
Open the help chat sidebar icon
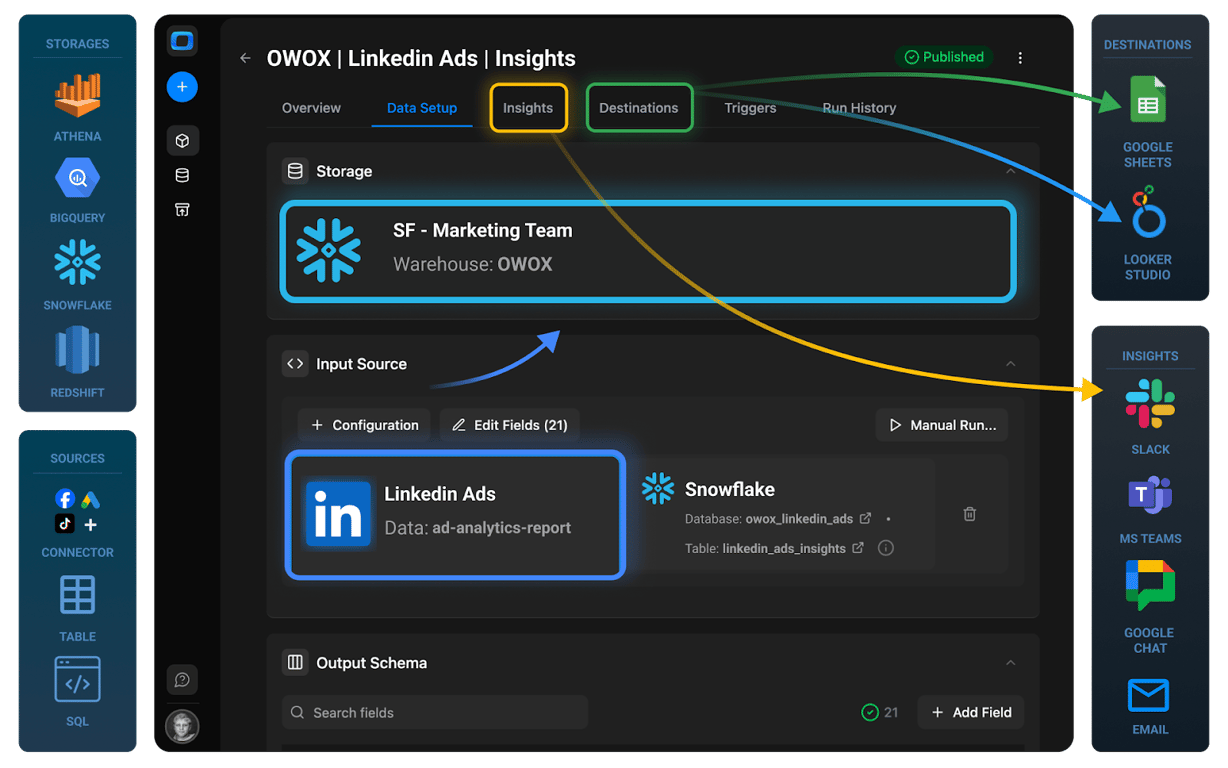click(x=182, y=680)
